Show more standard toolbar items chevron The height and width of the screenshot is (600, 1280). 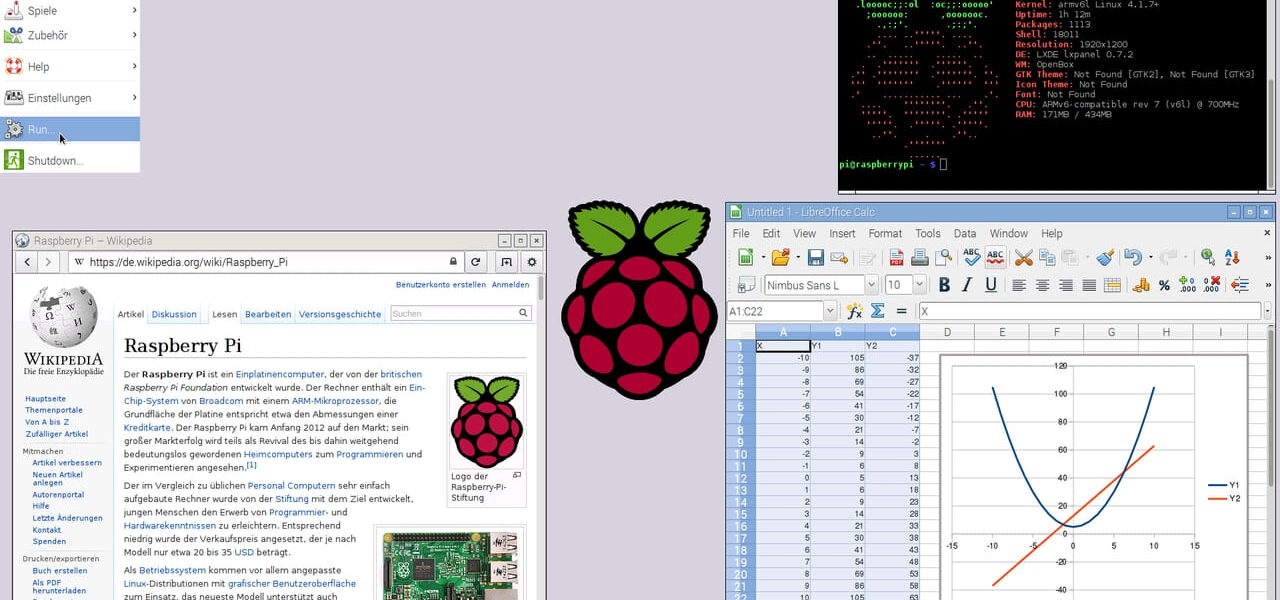1269,257
